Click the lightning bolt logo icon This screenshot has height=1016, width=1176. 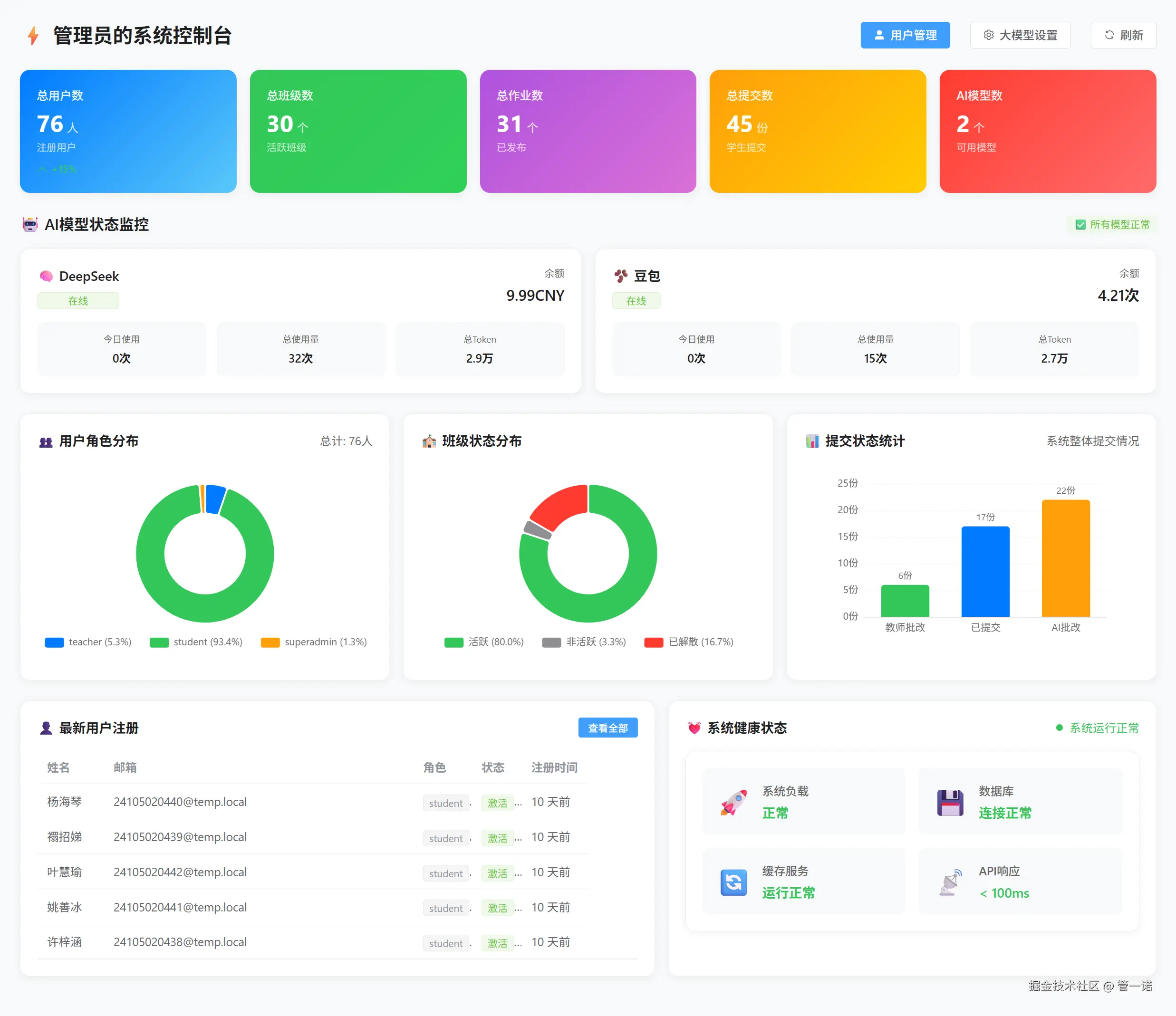[x=33, y=35]
